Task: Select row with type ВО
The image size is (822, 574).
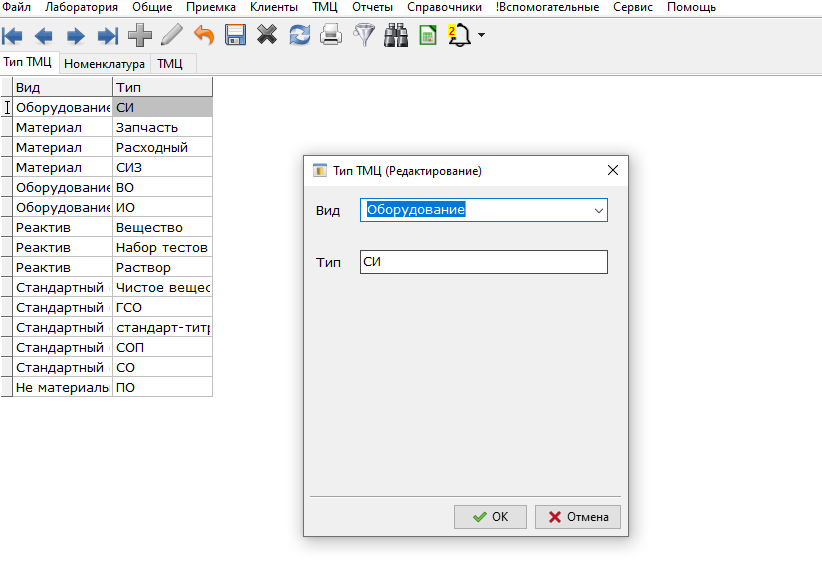Action: pos(106,188)
